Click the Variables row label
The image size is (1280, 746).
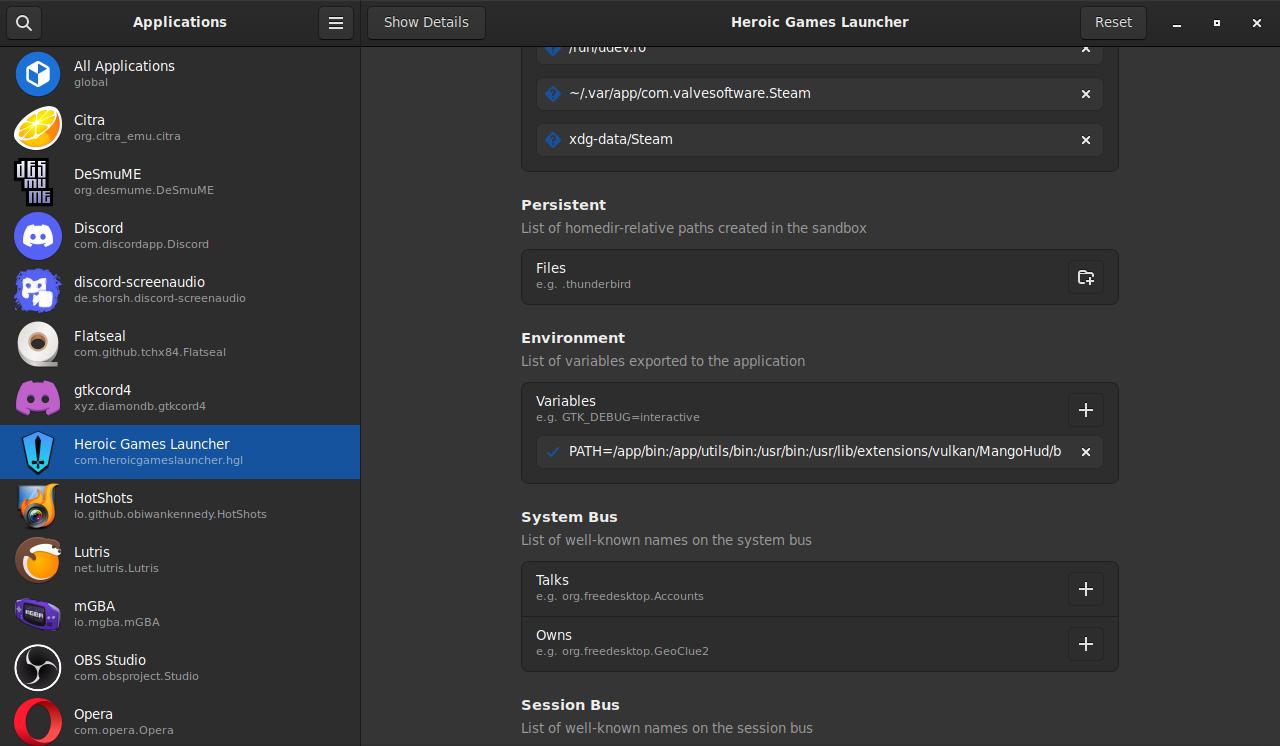565,401
